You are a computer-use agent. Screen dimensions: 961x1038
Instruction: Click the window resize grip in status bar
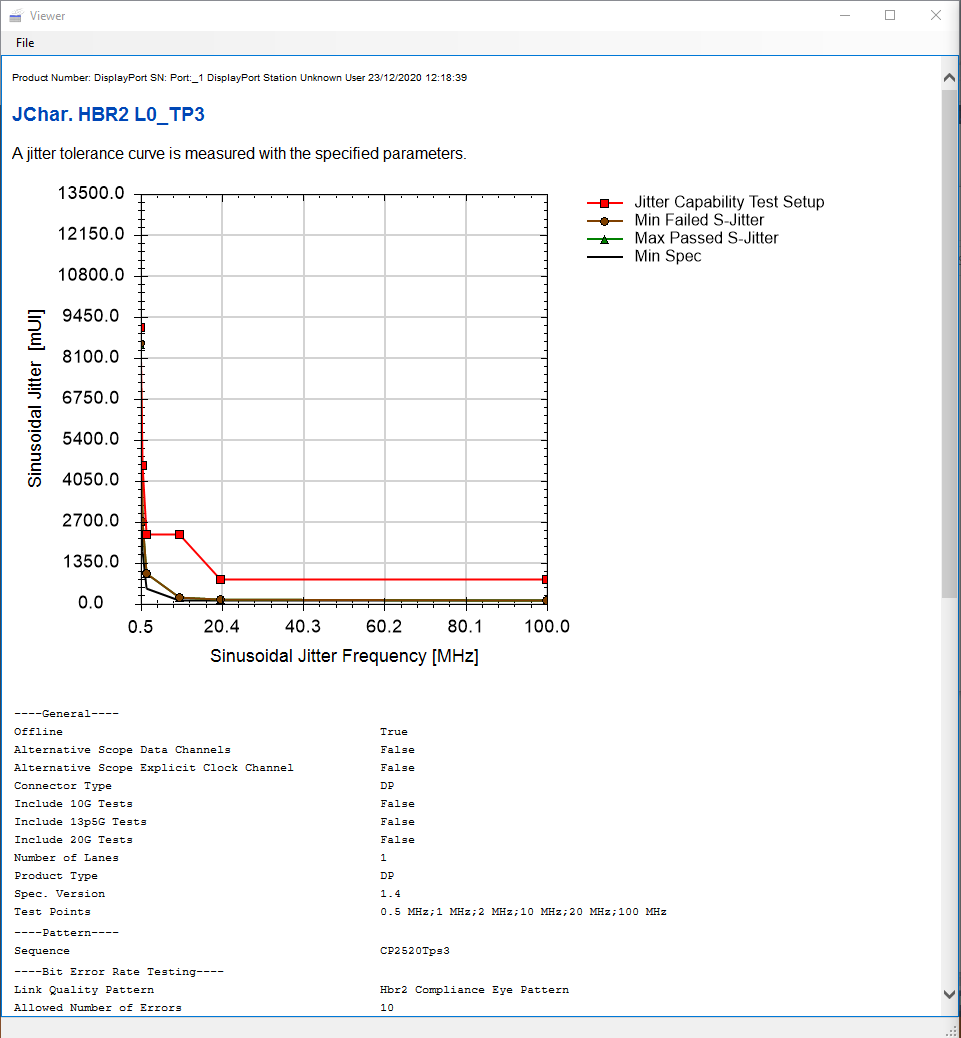pos(952,1030)
